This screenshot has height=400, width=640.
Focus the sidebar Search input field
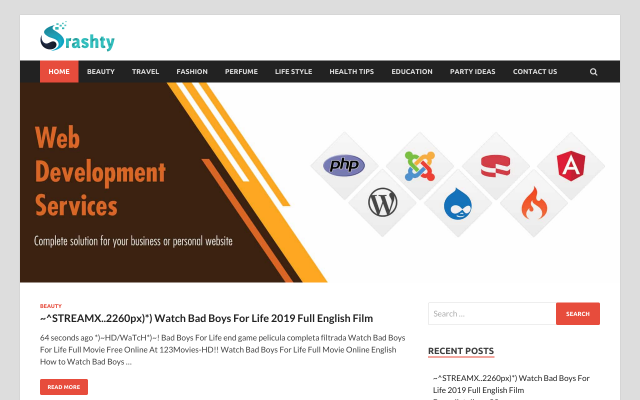point(492,314)
